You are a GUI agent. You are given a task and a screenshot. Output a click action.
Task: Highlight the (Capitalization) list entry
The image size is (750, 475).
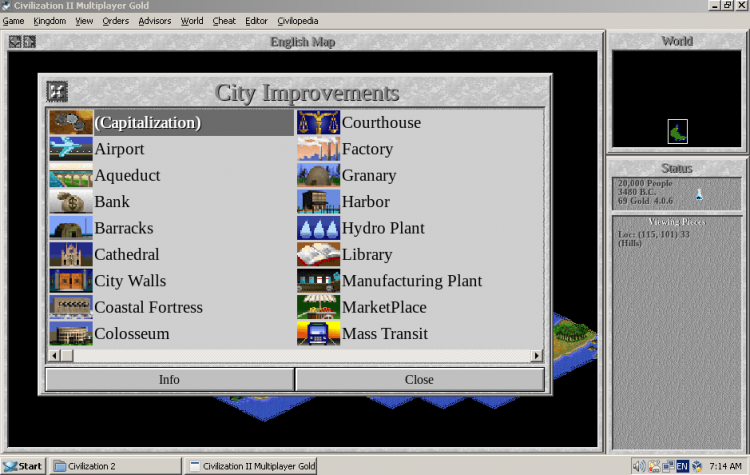tap(171, 122)
